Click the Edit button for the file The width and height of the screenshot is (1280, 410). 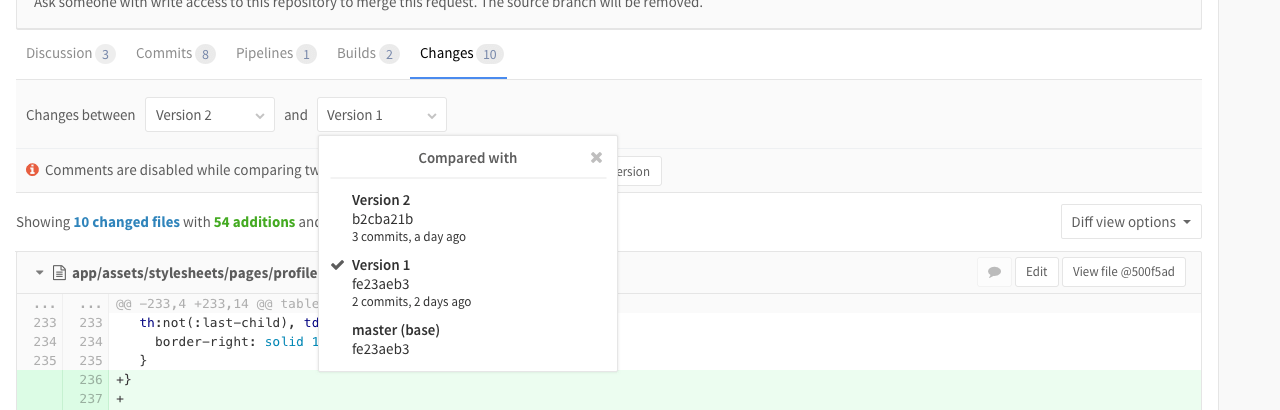click(1036, 272)
